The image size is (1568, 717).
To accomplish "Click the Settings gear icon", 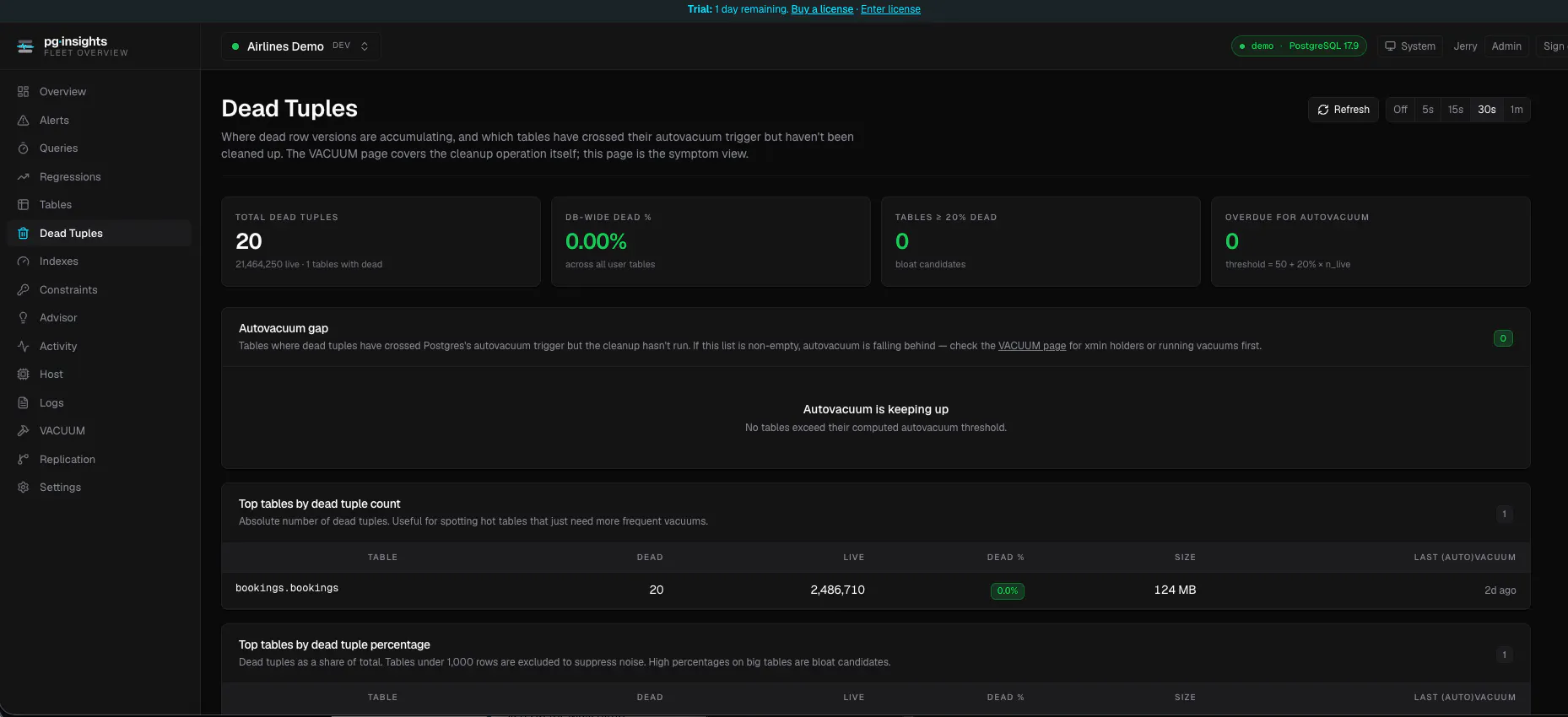I will pos(23,488).
